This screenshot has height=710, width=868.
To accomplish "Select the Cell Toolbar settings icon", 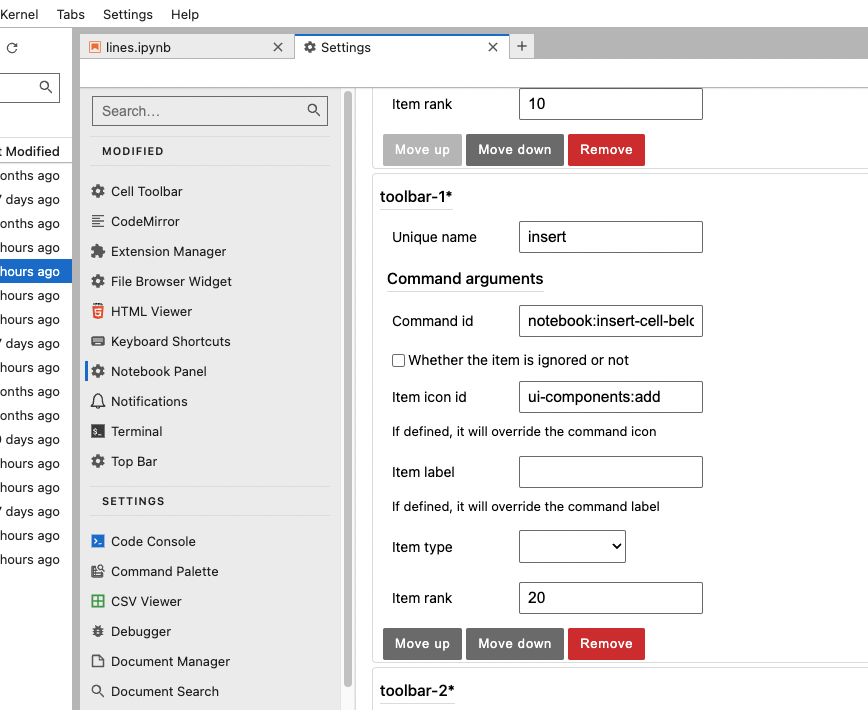I will [x=97, y=191].
